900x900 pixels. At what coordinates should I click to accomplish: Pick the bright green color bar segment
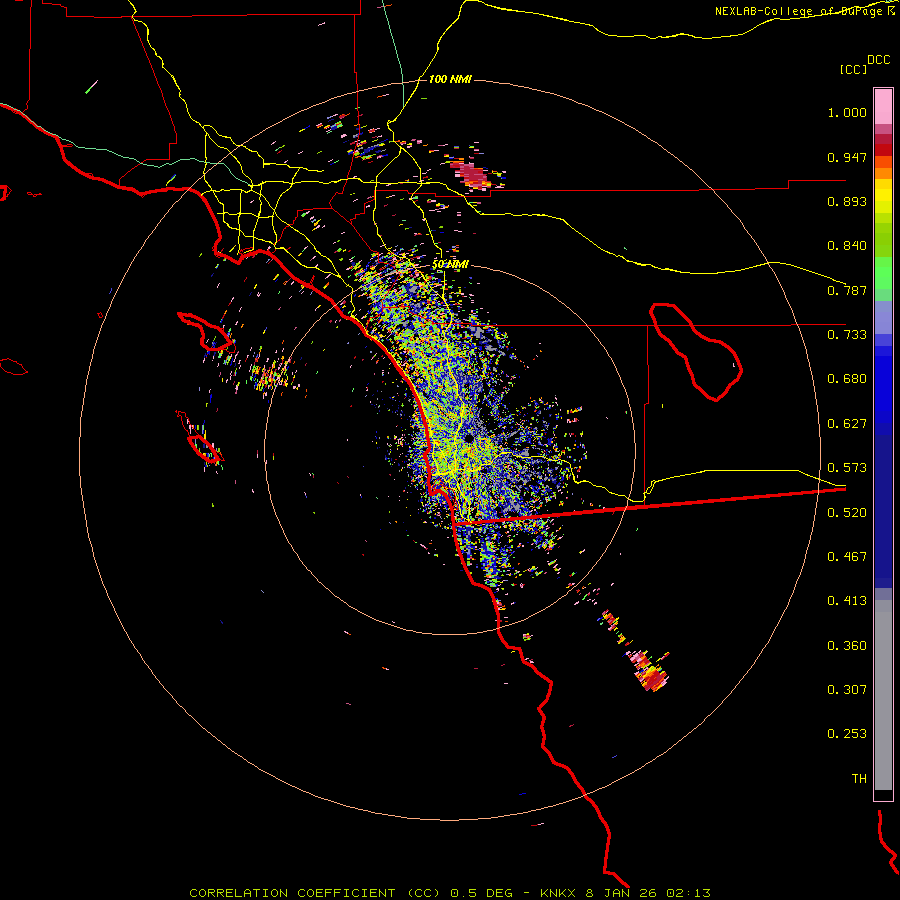pyautogui.click(x=883, y=273)
